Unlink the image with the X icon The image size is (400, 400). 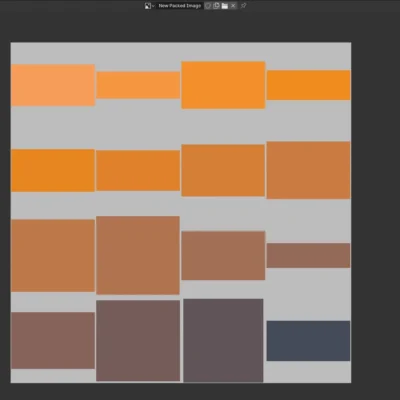233,6
